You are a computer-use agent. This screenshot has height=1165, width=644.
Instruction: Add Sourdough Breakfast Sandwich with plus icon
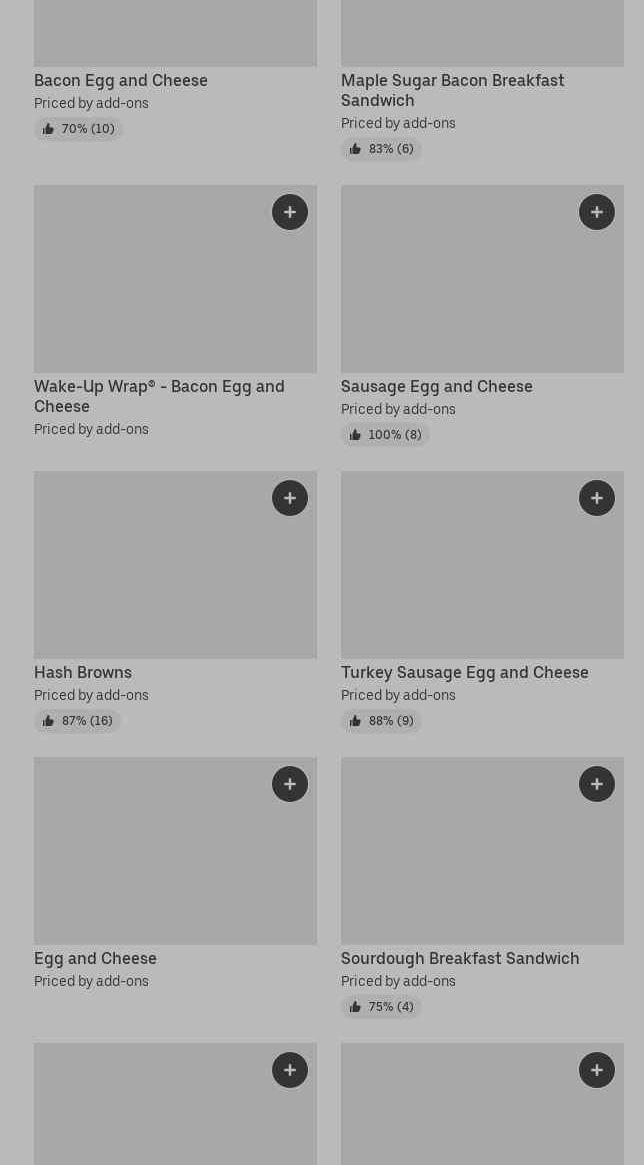click(596, 784)
